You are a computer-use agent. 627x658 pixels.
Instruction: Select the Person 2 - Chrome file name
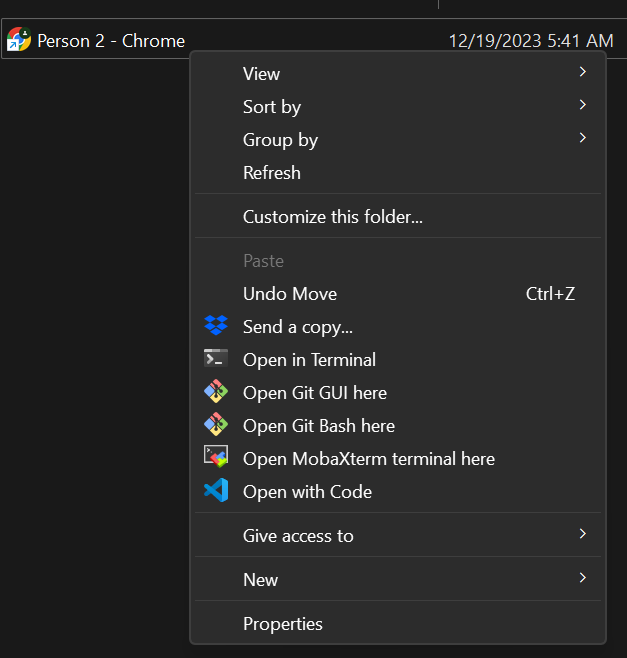pyautogui.click(x=111, y=41)
